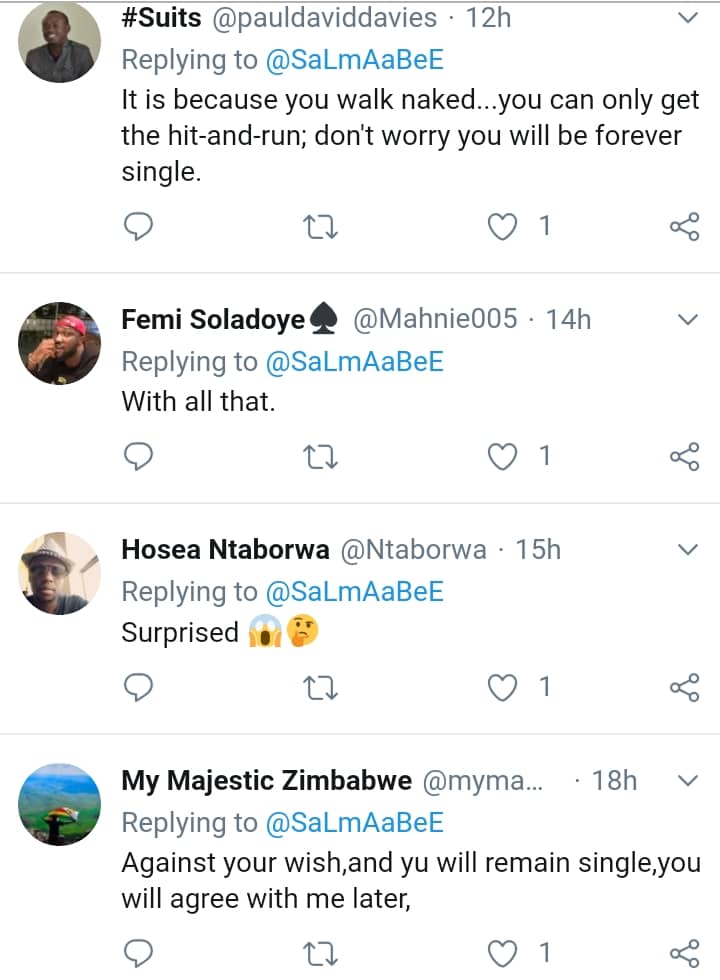Open @pauldaviddavies profile handle
The height and width of the screenshot is (980, 720).
pos(324,18)
